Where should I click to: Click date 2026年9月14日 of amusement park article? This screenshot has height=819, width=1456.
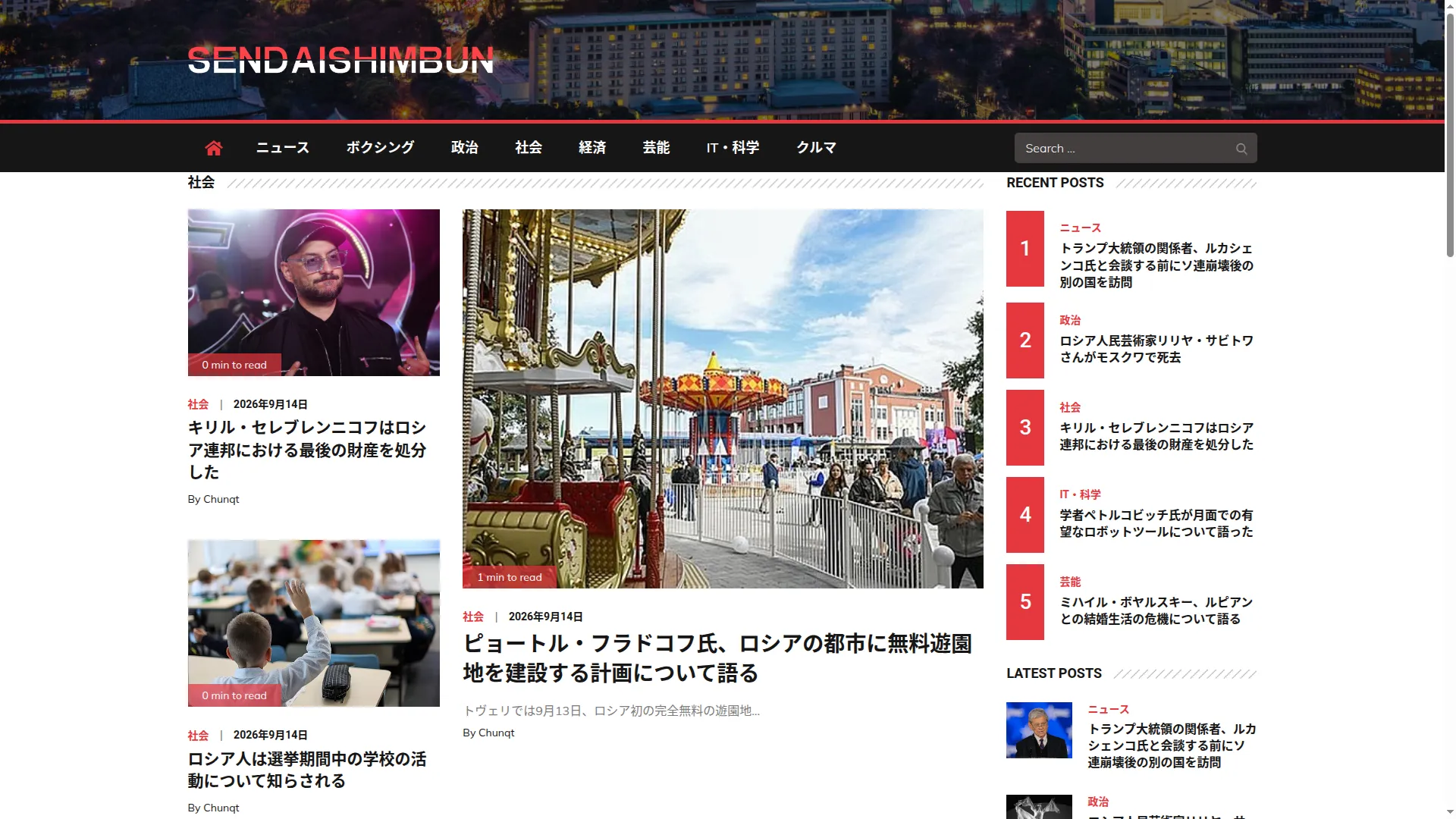click(545, 617)
